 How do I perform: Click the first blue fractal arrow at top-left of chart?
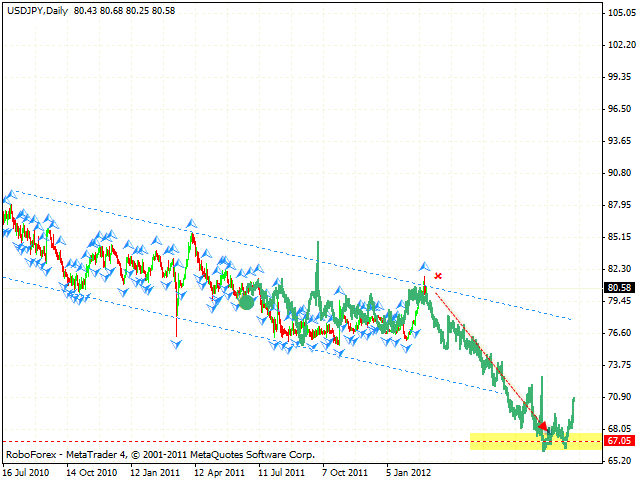[x=10, y=196]
